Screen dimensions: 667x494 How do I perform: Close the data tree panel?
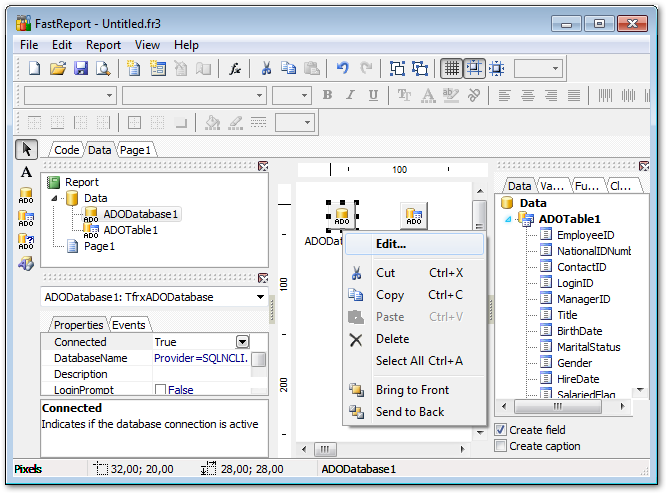point(644,166)
